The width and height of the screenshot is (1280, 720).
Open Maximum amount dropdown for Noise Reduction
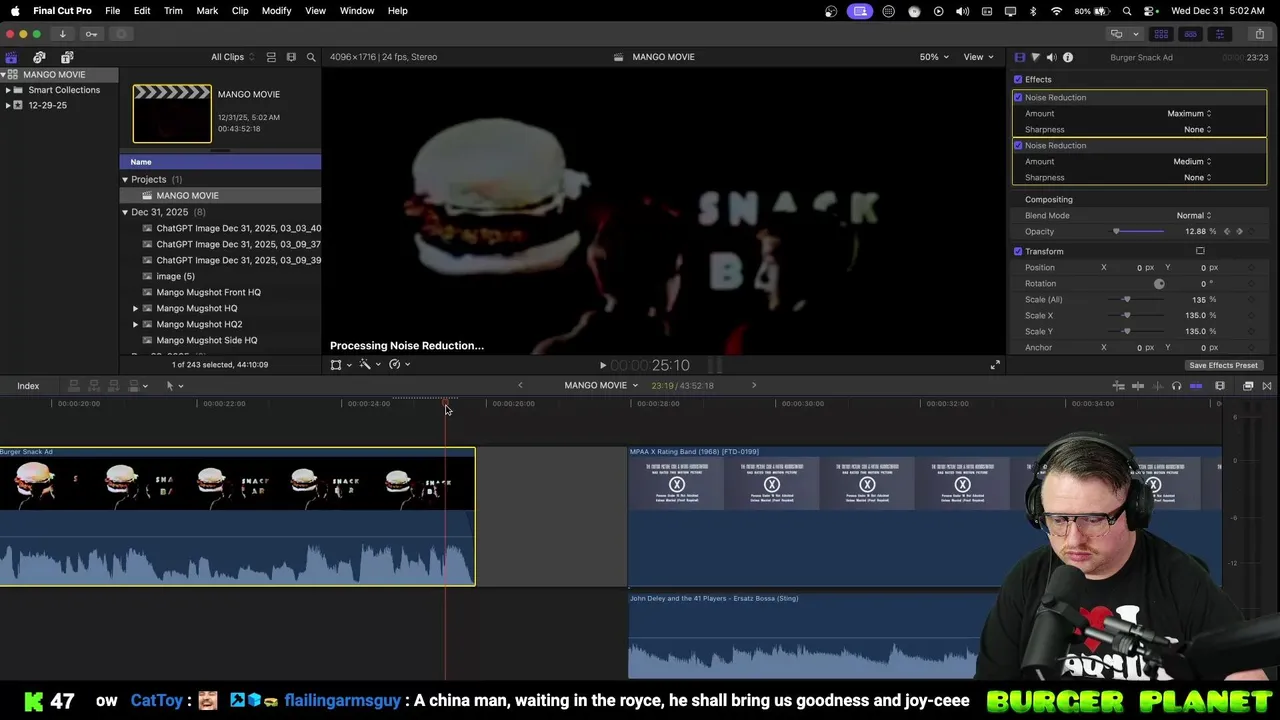coord(1189,113)
